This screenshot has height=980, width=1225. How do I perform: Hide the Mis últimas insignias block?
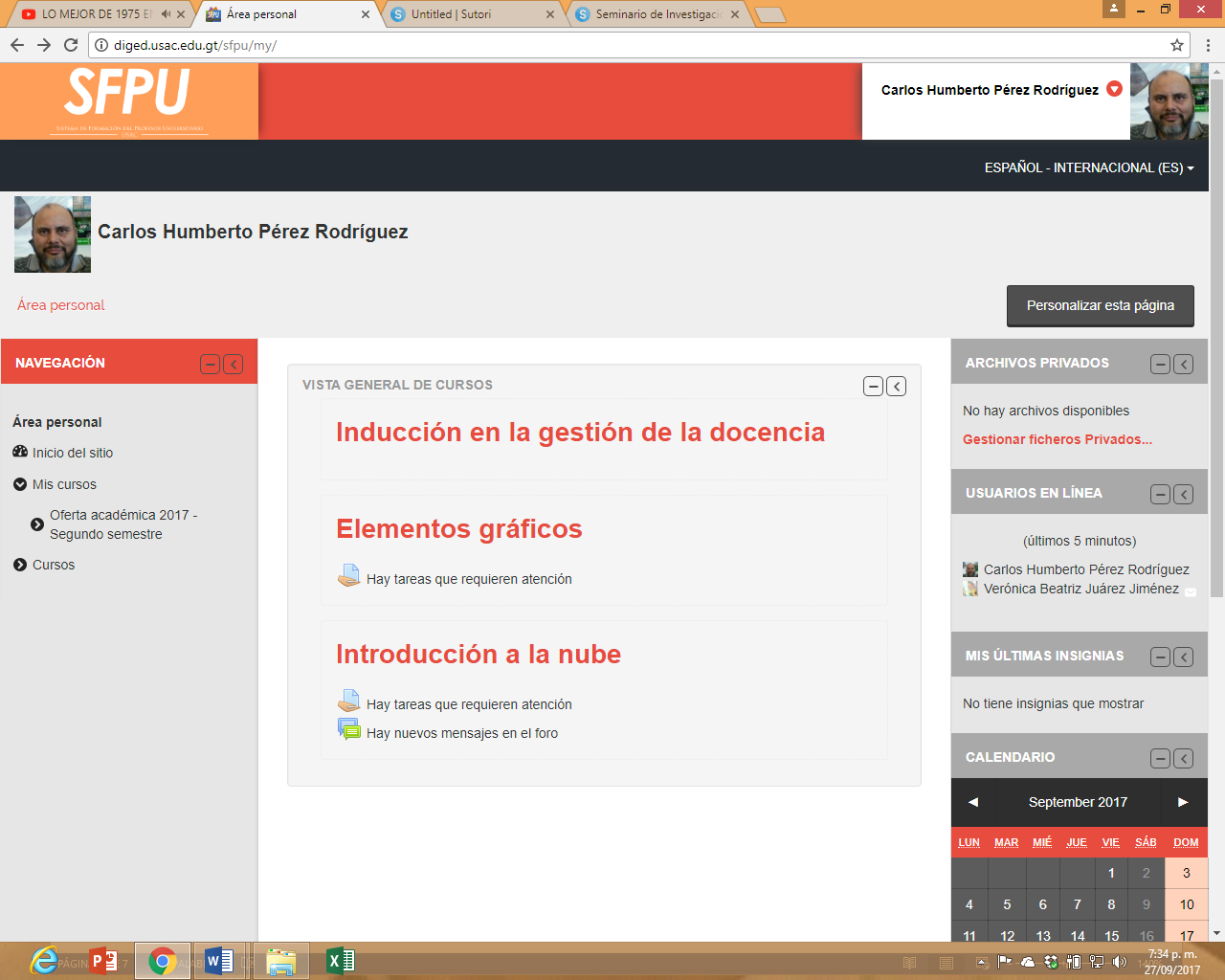point(1161,657)
